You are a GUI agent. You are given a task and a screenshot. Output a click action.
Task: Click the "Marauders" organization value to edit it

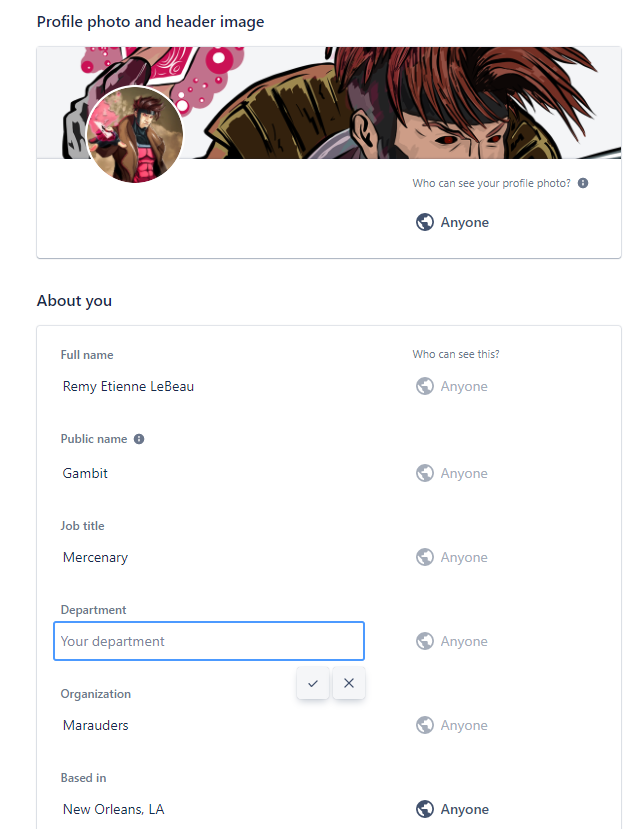tap(95, 724)
